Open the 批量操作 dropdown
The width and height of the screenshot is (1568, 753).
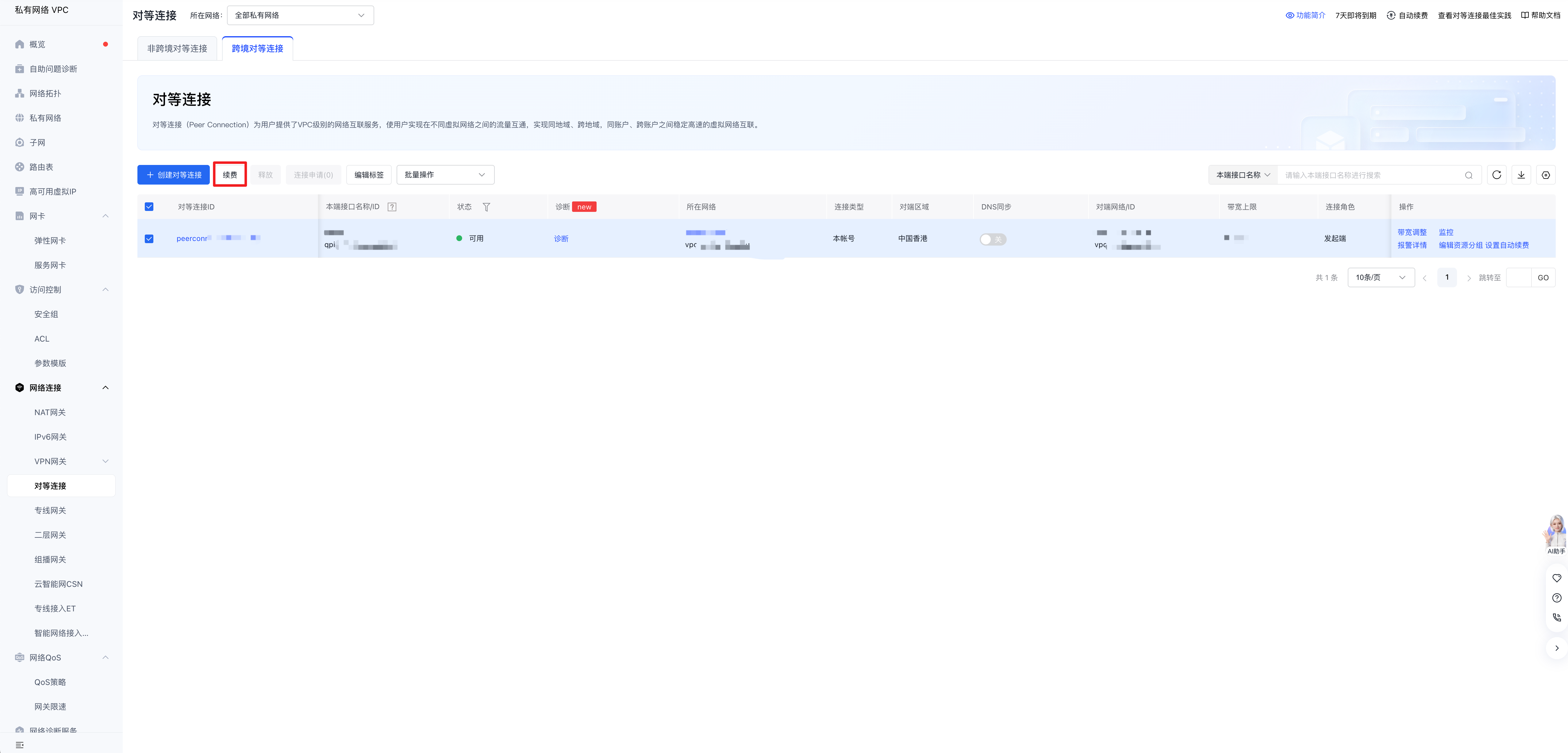445,175
